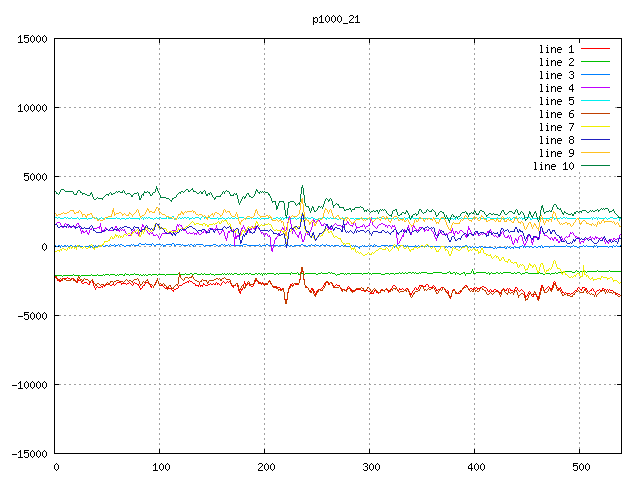Click the -5000 y-axis tick label
The image size is (640, 480).
point(30,315)
